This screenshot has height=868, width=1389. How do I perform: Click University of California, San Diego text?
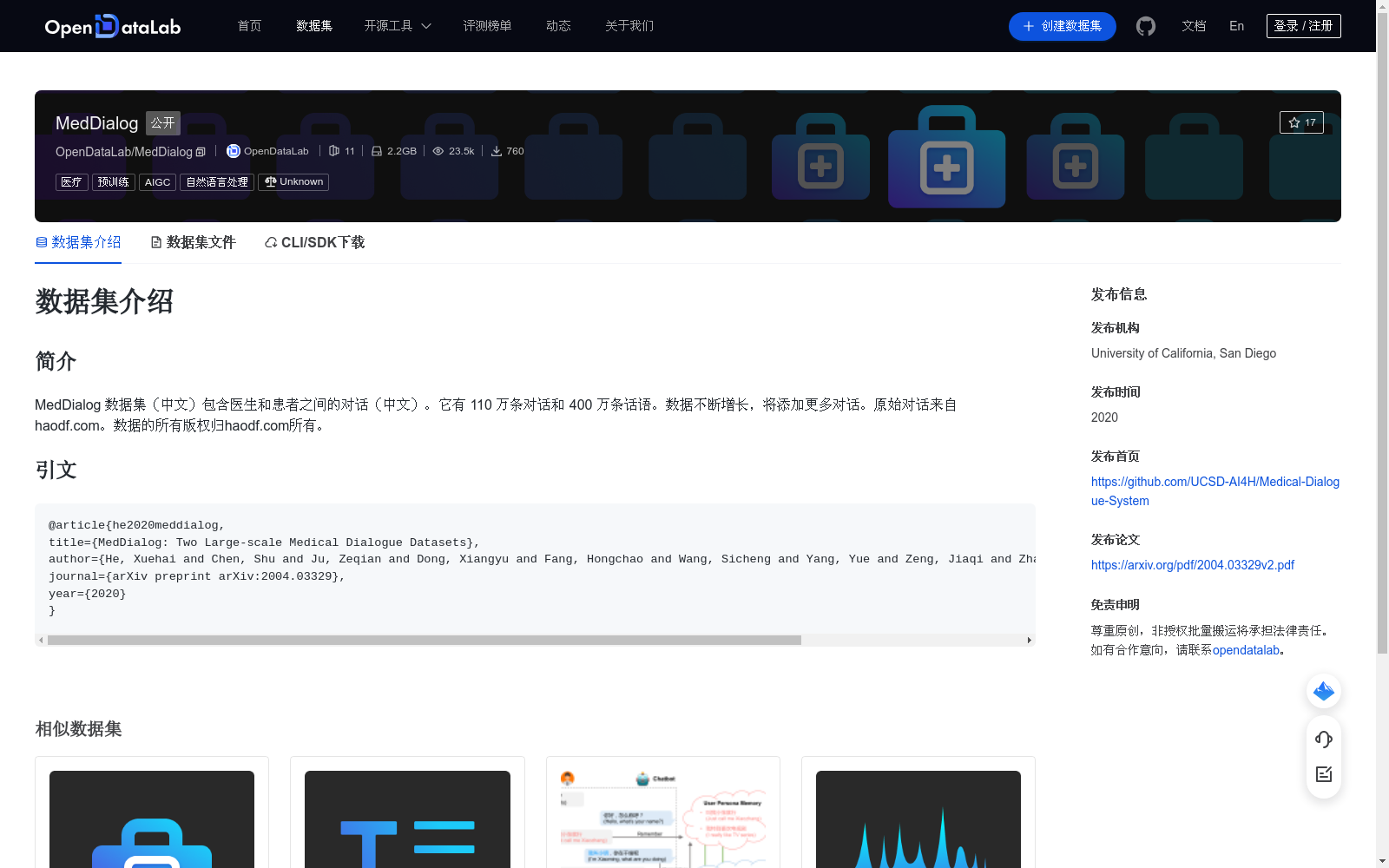[1183, 353]
